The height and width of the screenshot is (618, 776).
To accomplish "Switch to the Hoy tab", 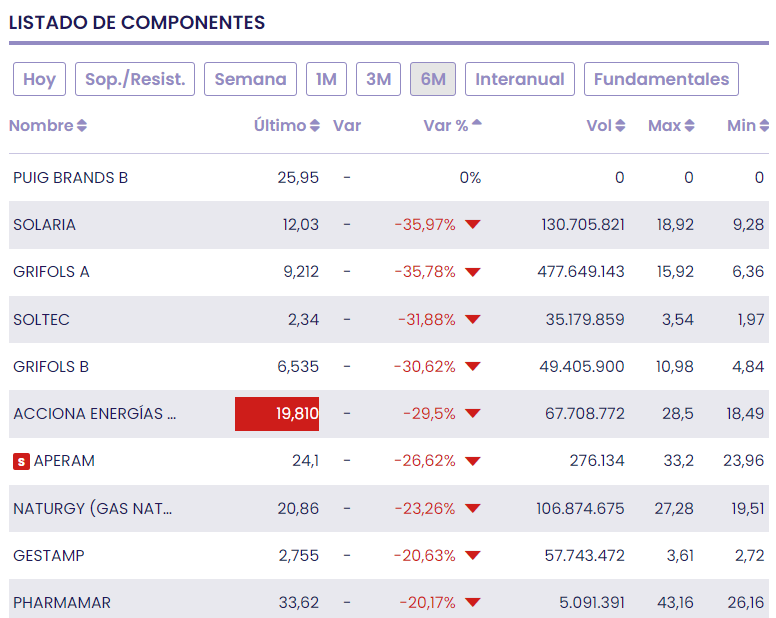I will (x=40, y=79).
